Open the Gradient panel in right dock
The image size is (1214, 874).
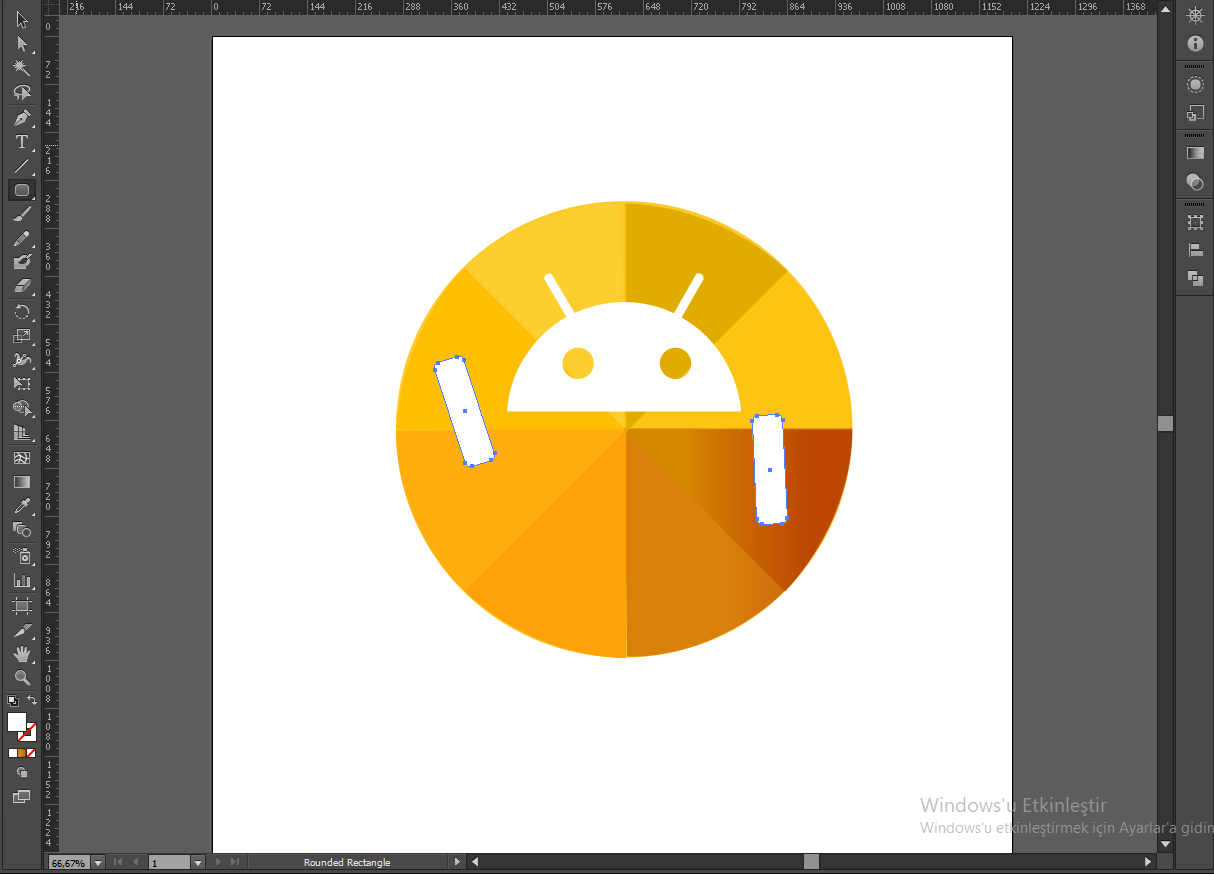click(x=1194, y=153)
